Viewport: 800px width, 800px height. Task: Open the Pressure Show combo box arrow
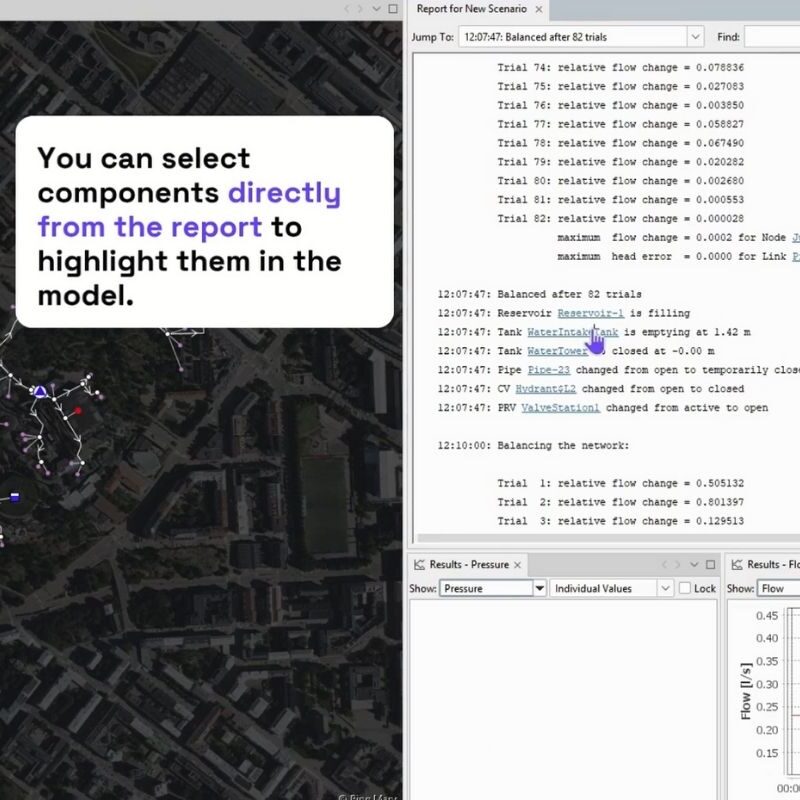coord(540,588)
